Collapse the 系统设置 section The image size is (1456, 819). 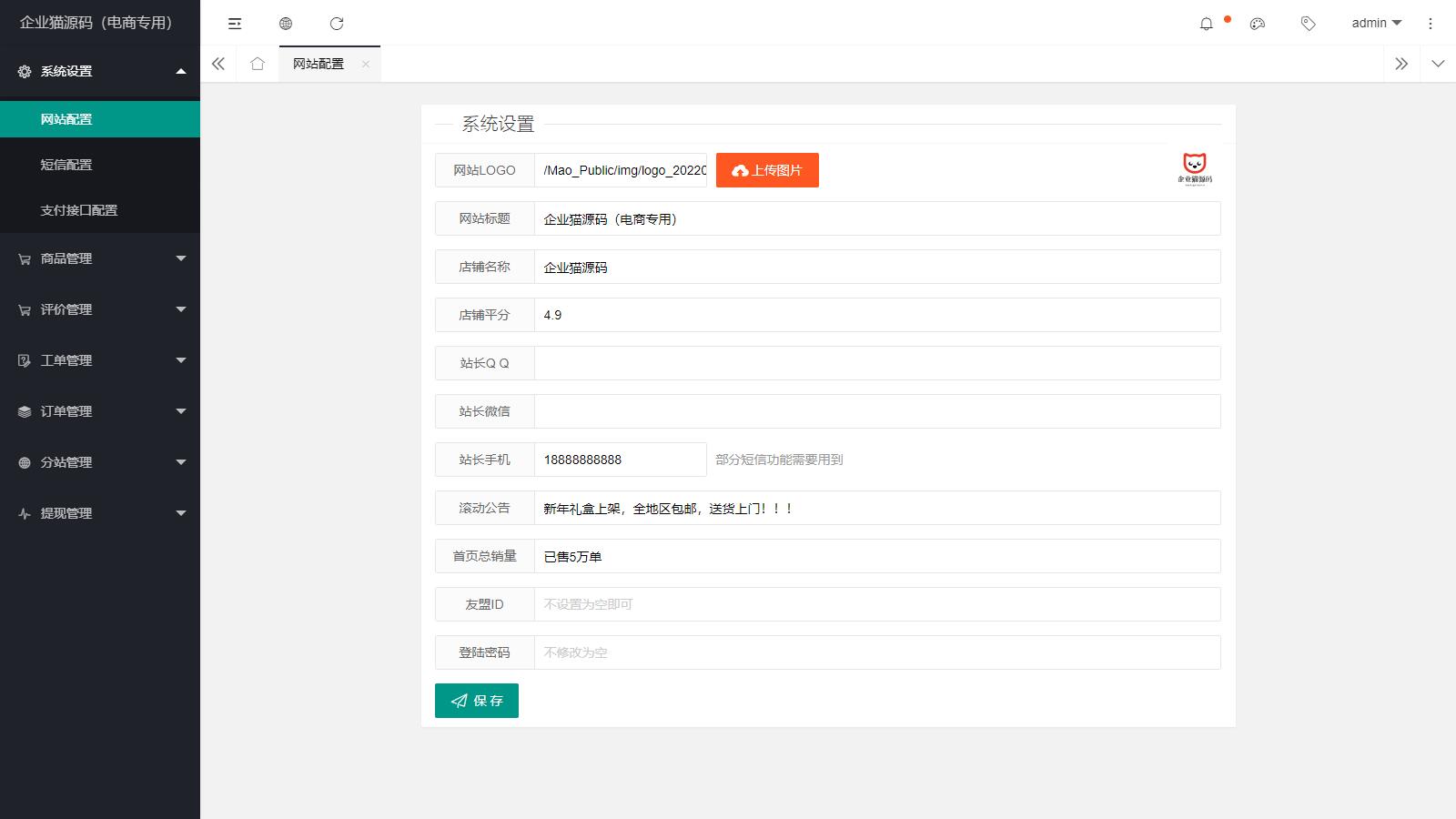pyautogui.click(x=100, y=71)
